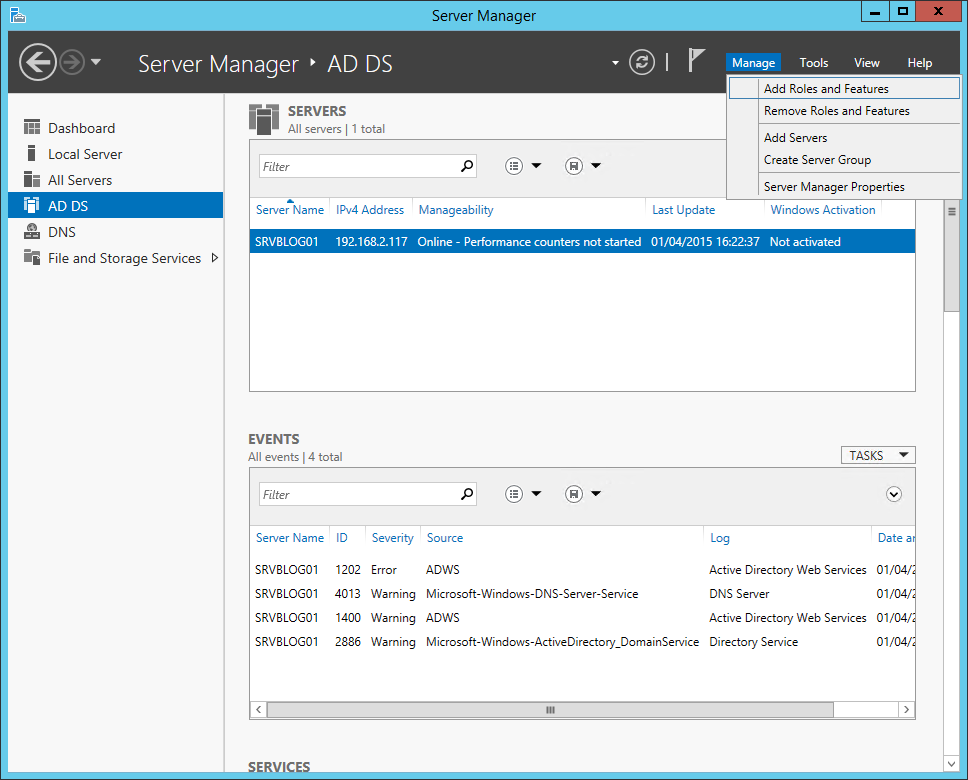Open Events TASKS dropdown
968x780 pixels.
click(x=878, y=455)
